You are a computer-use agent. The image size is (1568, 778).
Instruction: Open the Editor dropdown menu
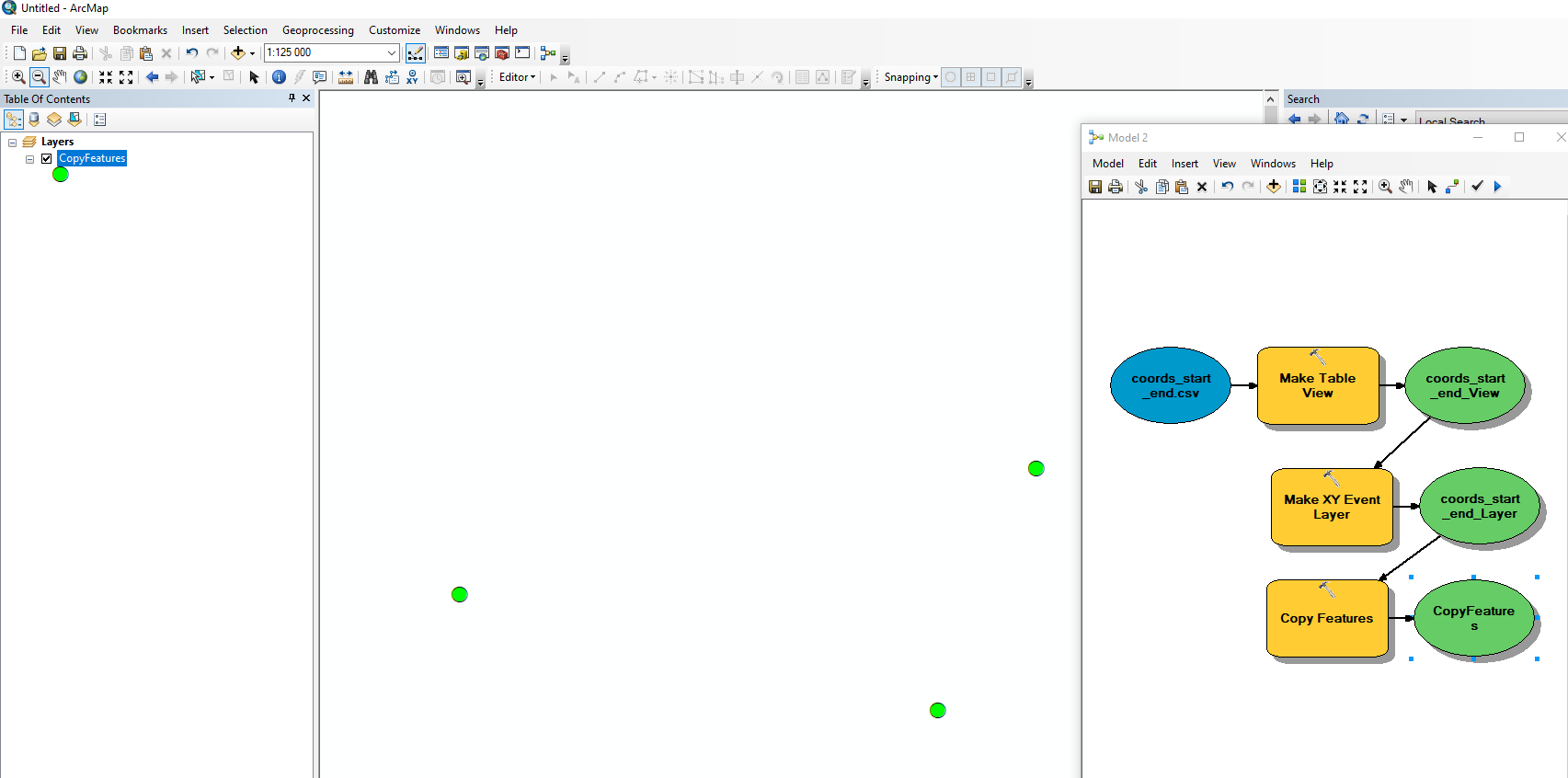coord(517,77)
